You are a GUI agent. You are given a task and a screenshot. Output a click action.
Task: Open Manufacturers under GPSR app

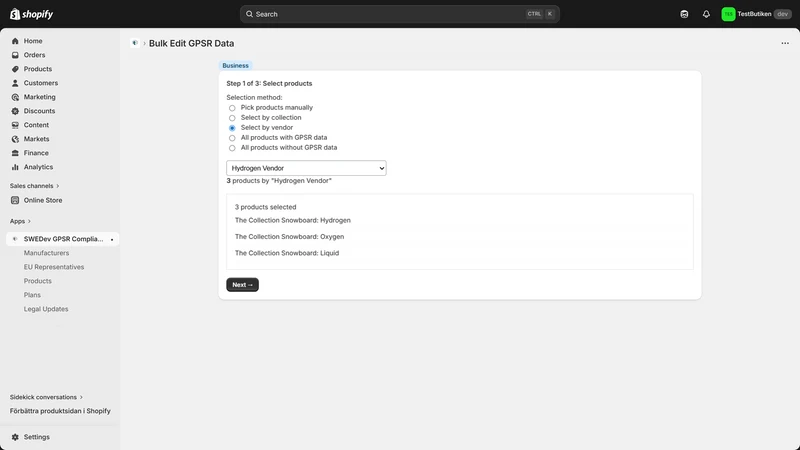(x=46, y=253)
